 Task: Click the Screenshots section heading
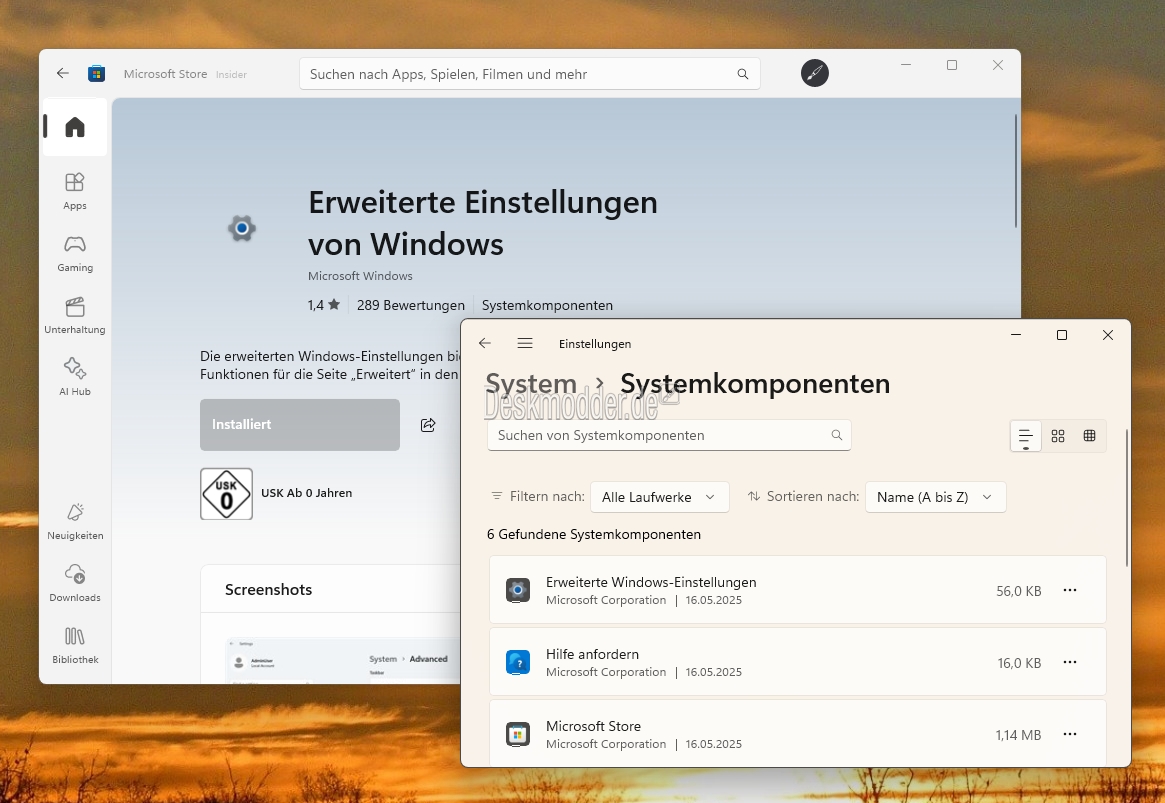point(268,590)
